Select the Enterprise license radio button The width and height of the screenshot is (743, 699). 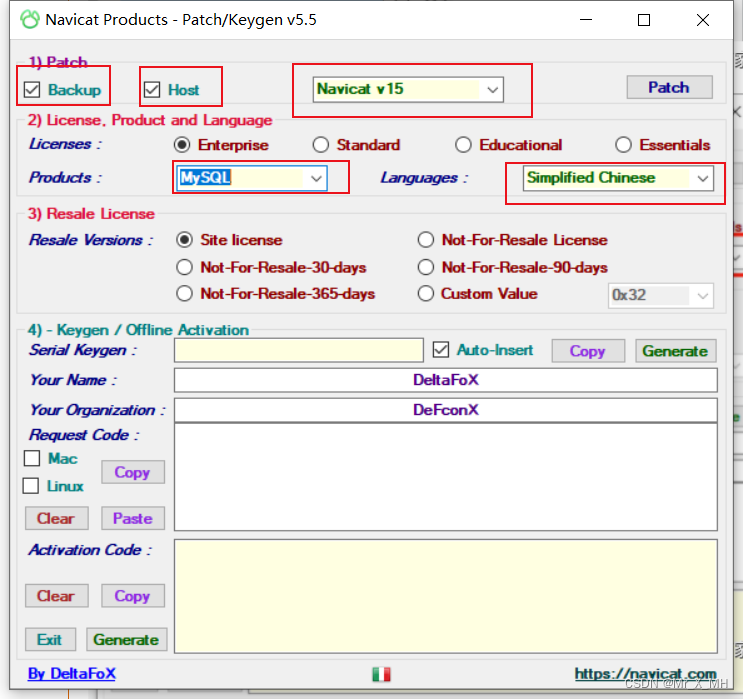click(182, 145)
